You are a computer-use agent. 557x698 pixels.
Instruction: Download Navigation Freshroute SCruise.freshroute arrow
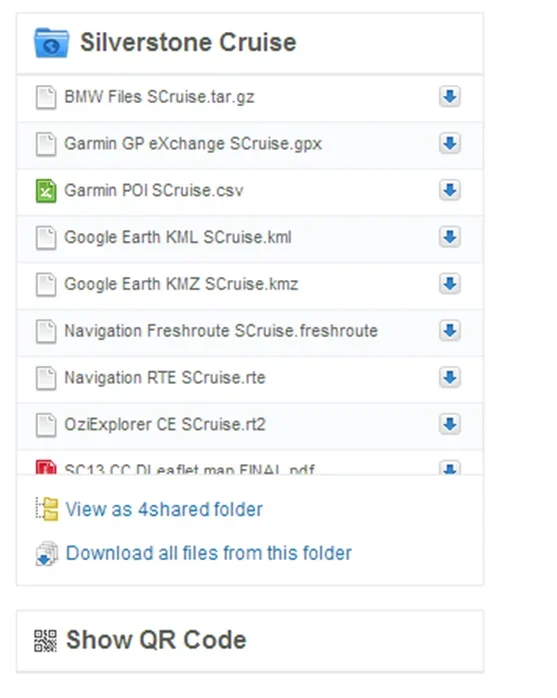[450, 331]
